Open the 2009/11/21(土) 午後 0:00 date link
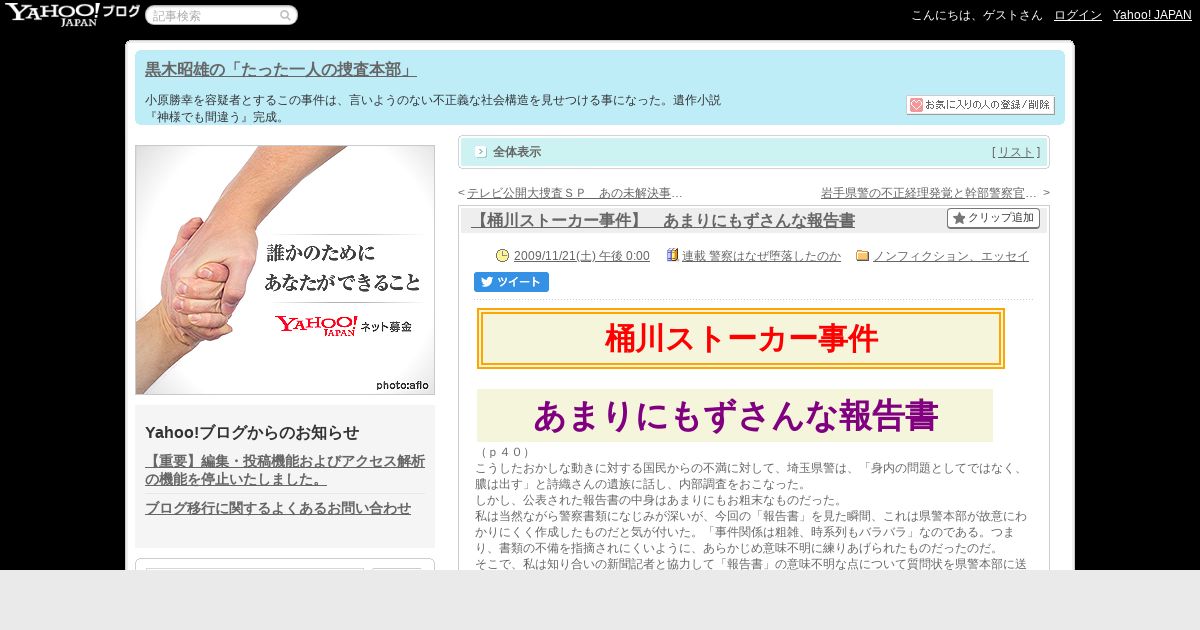 [x=582, y=256]
